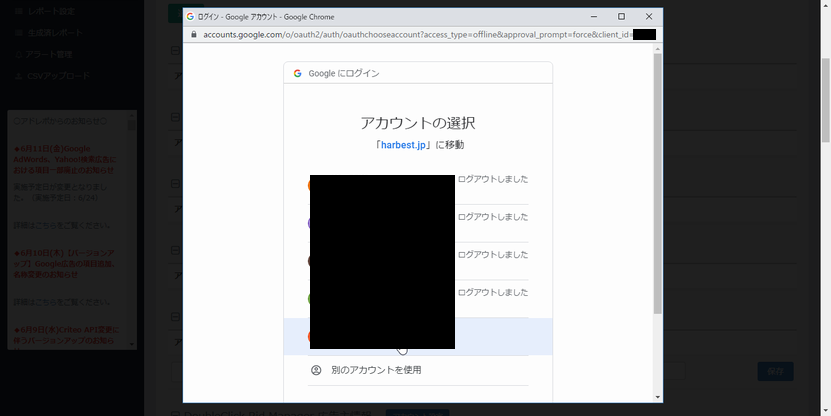Click the padlock icon in the popup address bar

(x=193, y=34)
